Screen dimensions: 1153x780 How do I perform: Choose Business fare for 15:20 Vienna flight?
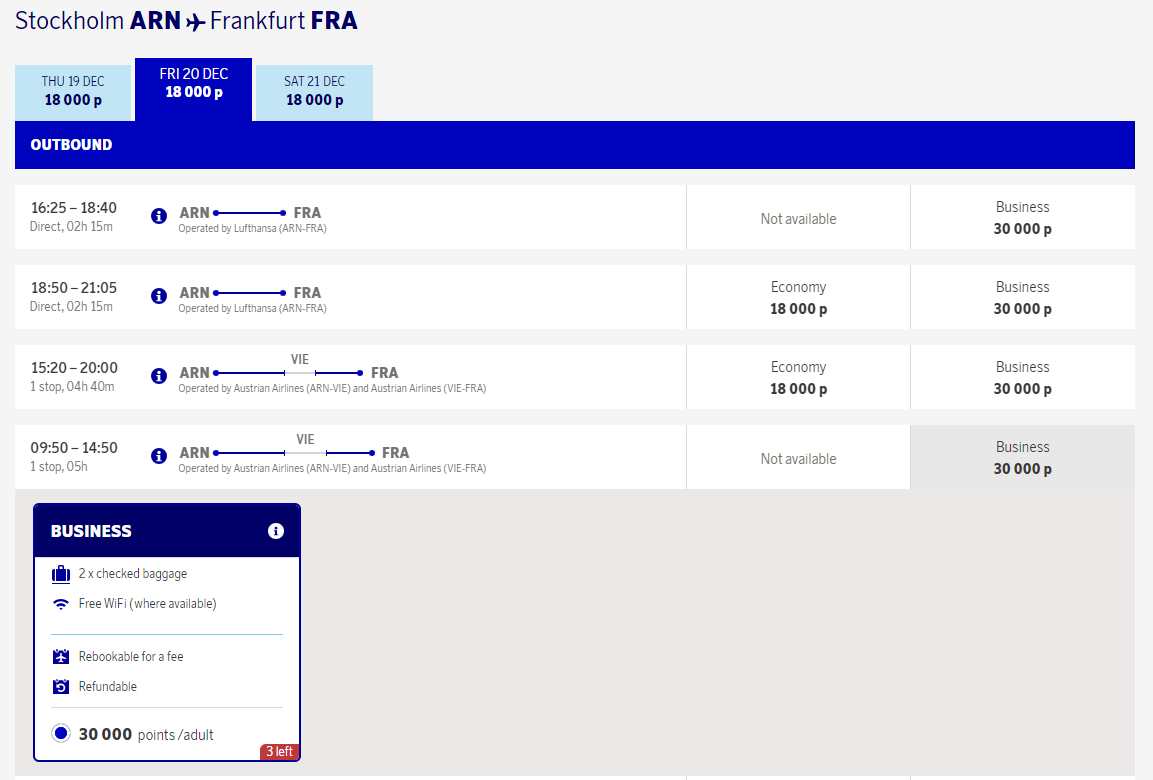1022,377
